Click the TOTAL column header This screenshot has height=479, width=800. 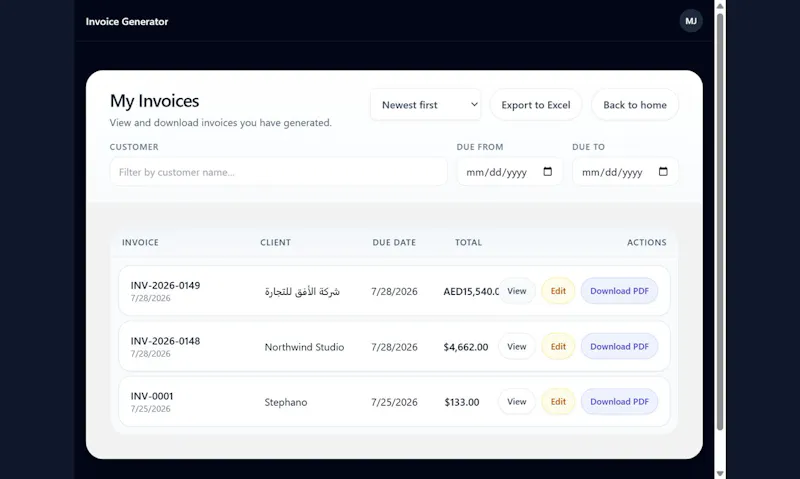468,242
